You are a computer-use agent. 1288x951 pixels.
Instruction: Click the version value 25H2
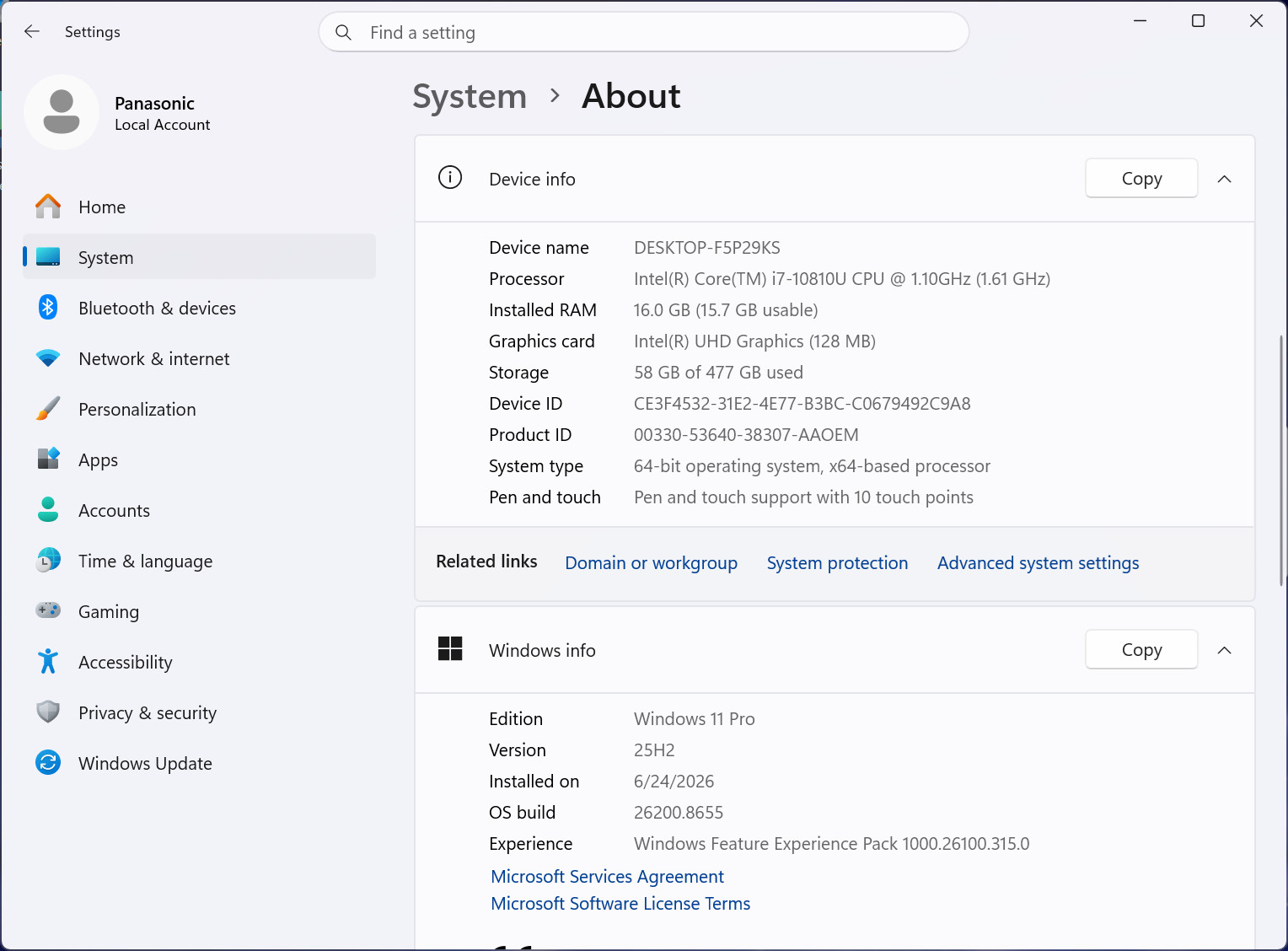(x=654, y=750)
